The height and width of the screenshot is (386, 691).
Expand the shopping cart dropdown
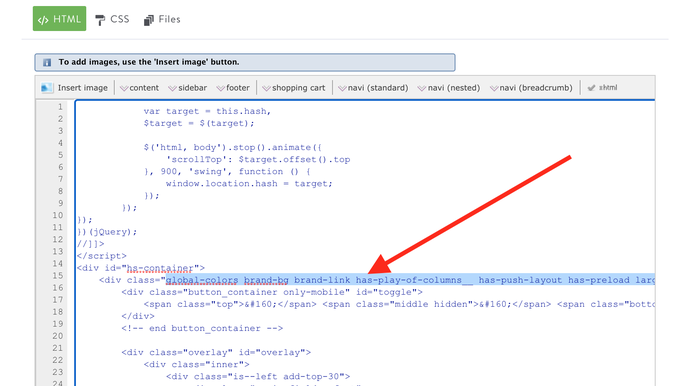[x=293, y=88]
